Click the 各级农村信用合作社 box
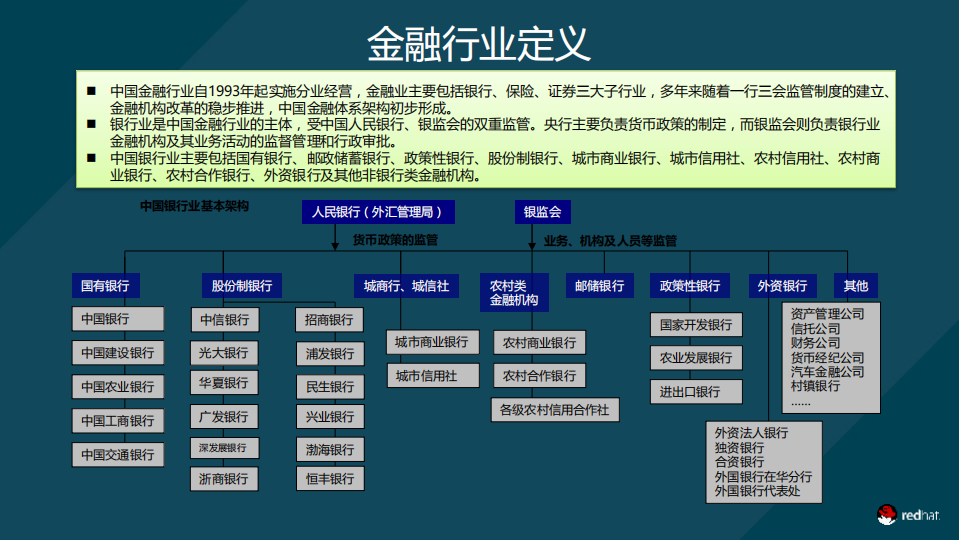959x540 pixels. coord(555,410)
